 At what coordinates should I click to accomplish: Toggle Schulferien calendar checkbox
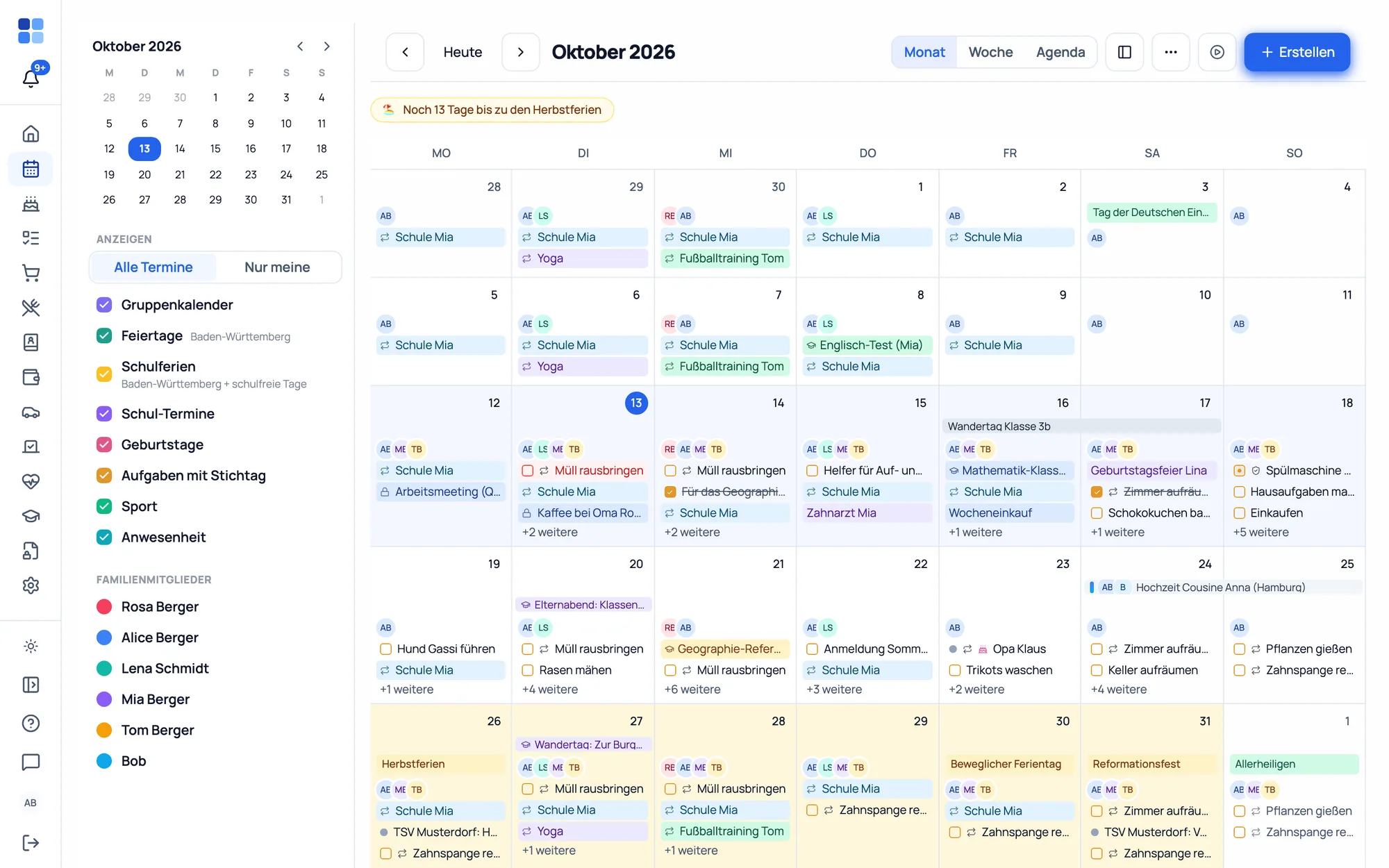(104, 374)
